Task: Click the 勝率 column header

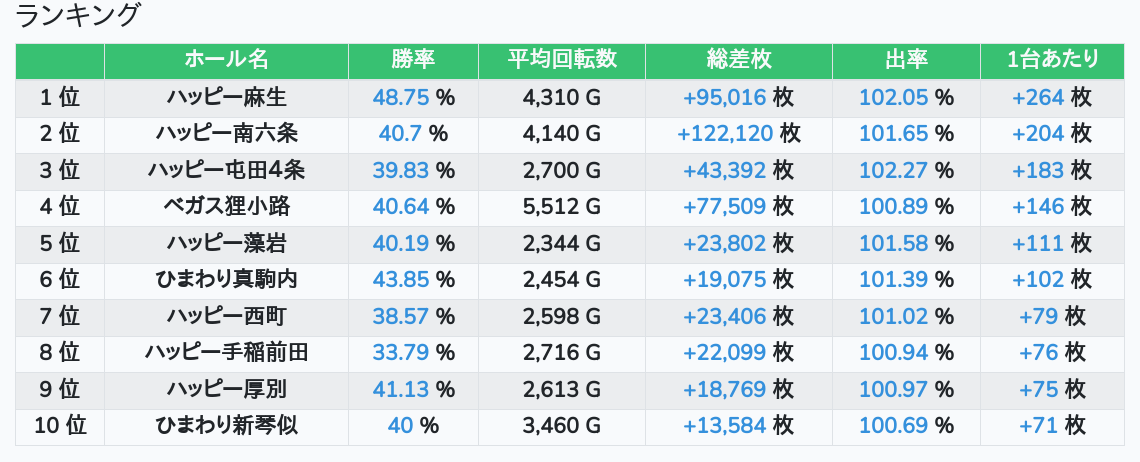Action: coord(413,60)
